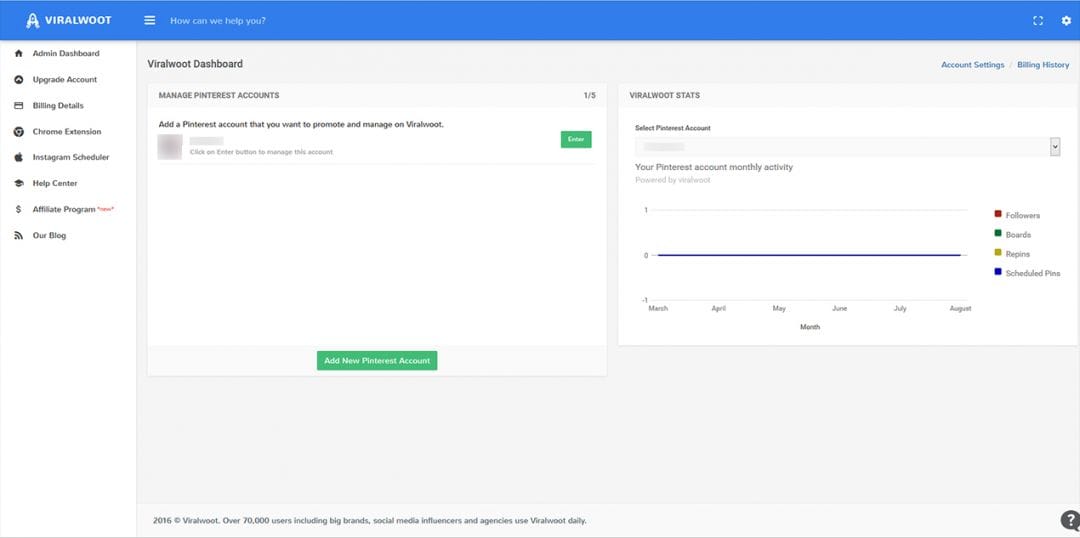Screen dimensions: 1080x538
Task: Open the Billing History link
Action: pos(1043,65)
